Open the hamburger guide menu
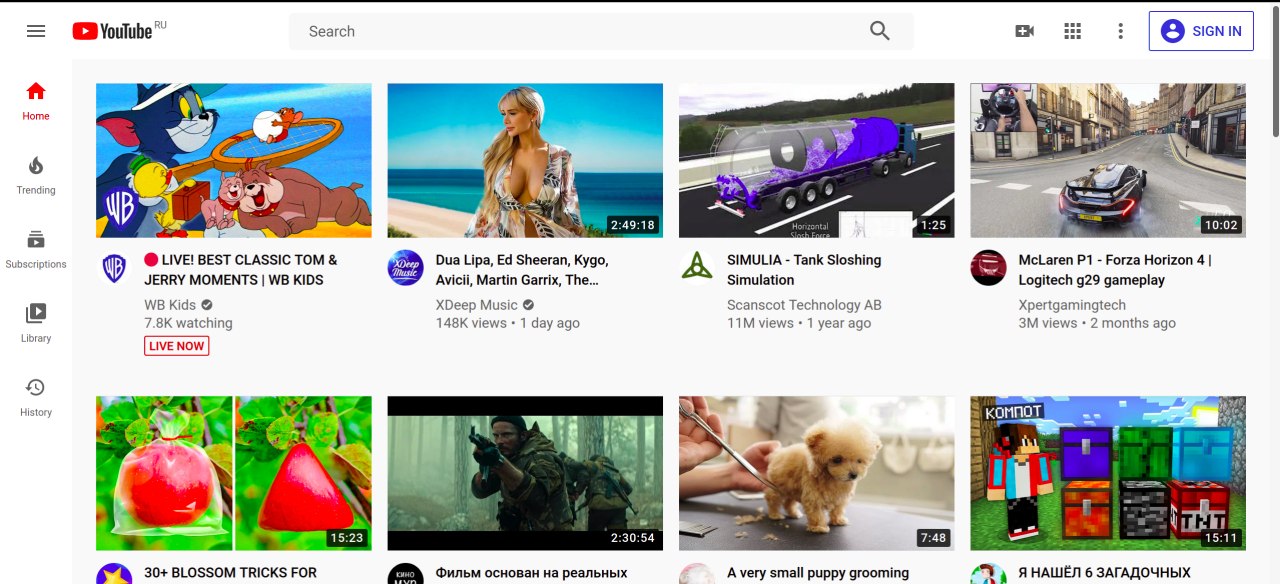 click(36, 31)
